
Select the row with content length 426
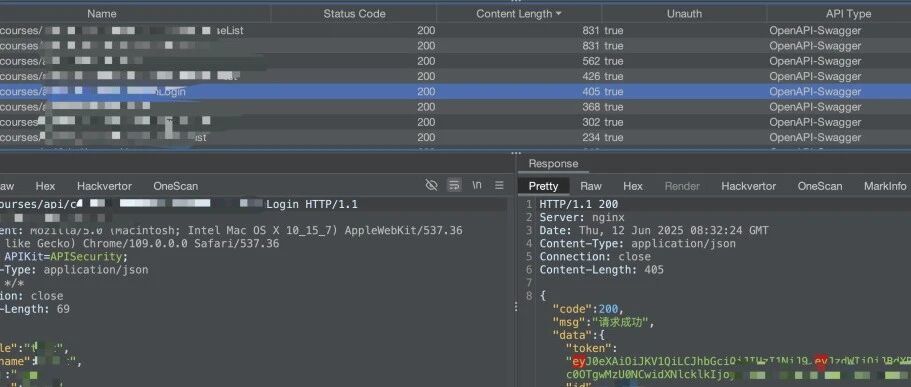456,76
